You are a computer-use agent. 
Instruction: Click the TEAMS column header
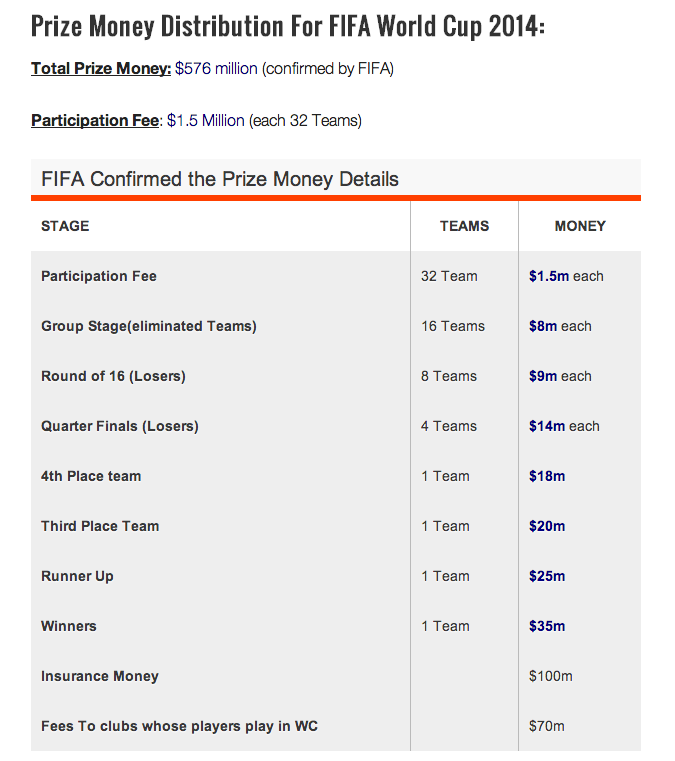coord(464,226)
